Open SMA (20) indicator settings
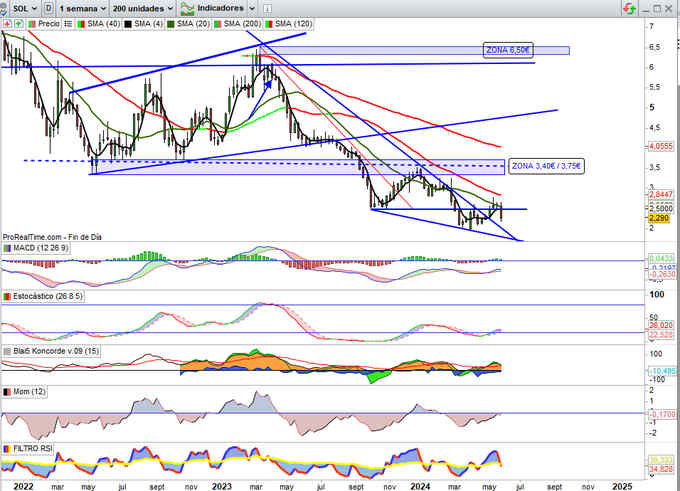 pyautogui.click(x=193, y=23)
